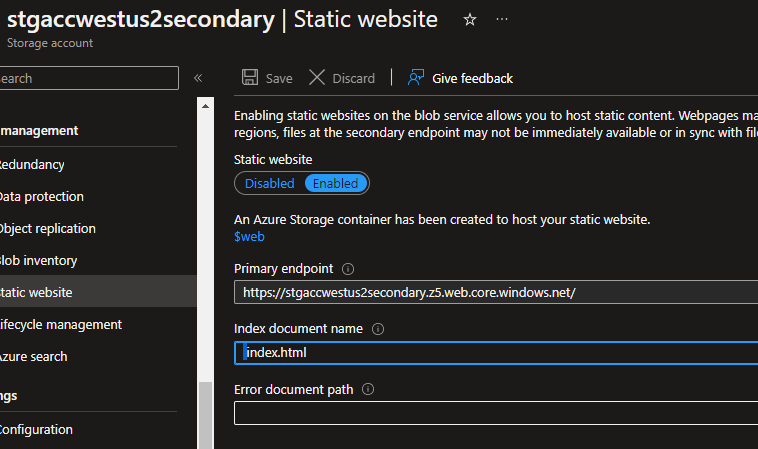Image resolution: width=758 pixels, height=449 pixels.
Task: Click the Discard X icon
Action: pyautogui.click(x=317, y=77)
